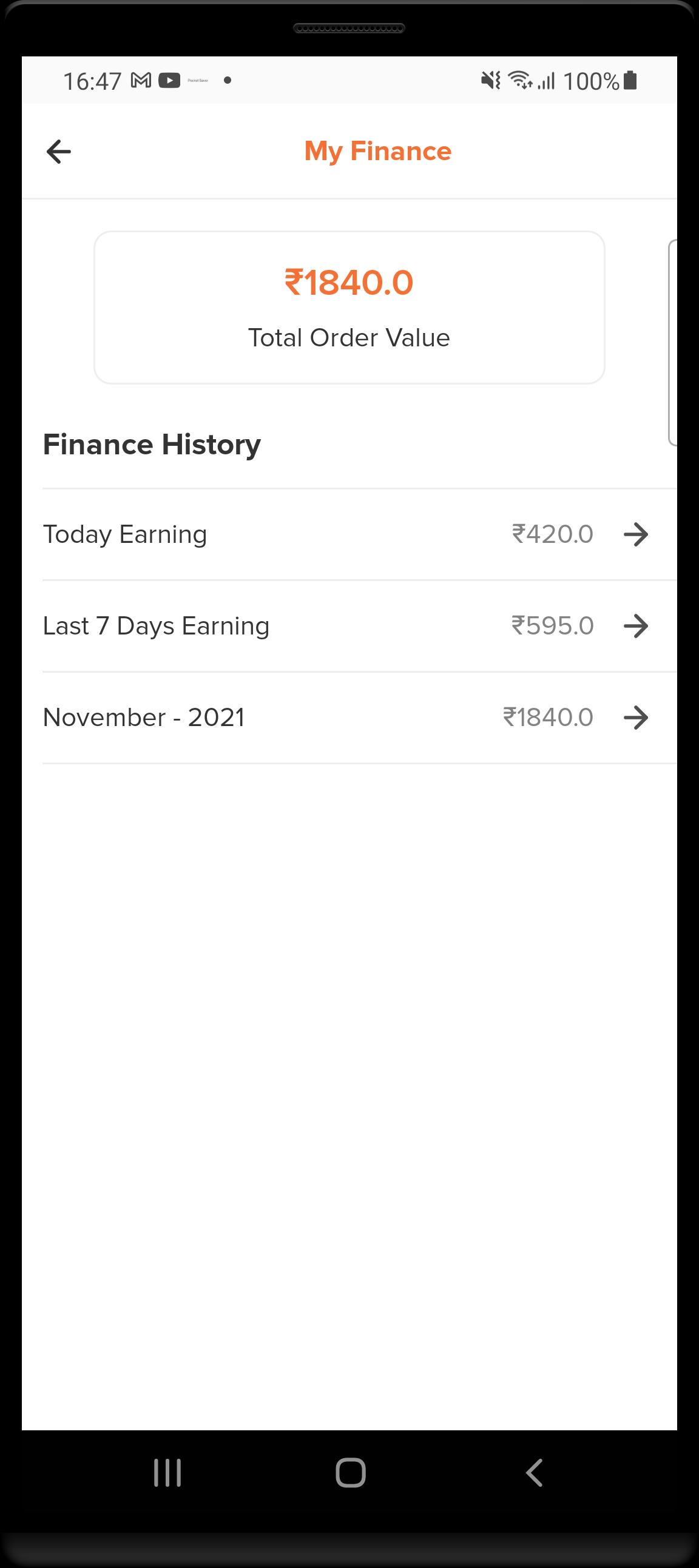
Task: Open Last 7 Days Earning arrow
Action: click(x=636, y=626)
